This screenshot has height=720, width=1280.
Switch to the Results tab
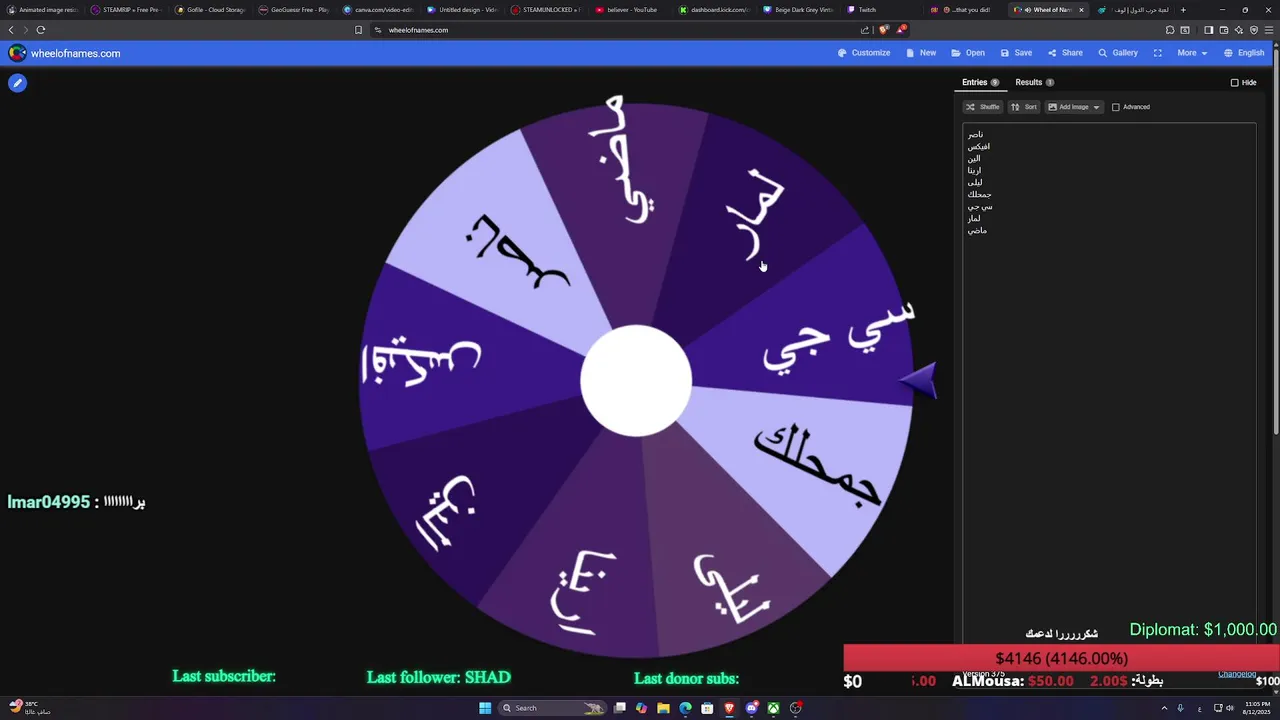tap(1034, 82)
